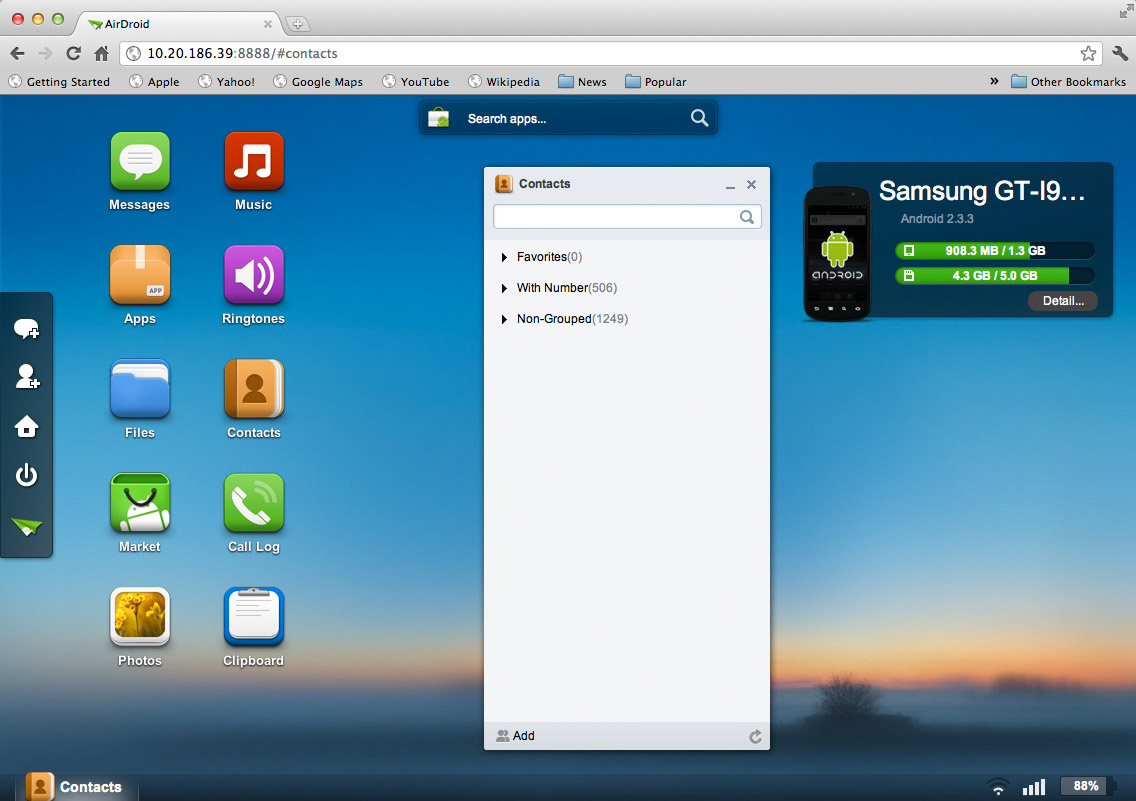The image size is (1136, 801).
Task: Open the Apps manager icon
Action: tap(140, 276)
